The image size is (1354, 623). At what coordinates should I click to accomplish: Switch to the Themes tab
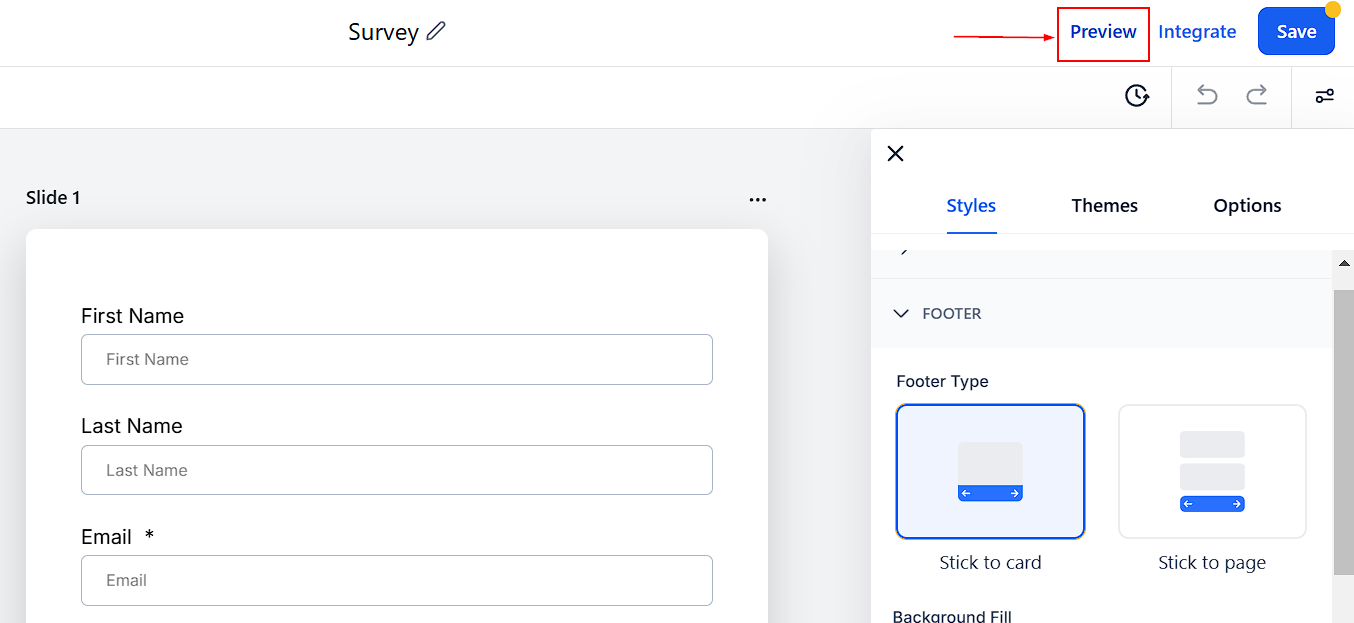pos(1104,206)
